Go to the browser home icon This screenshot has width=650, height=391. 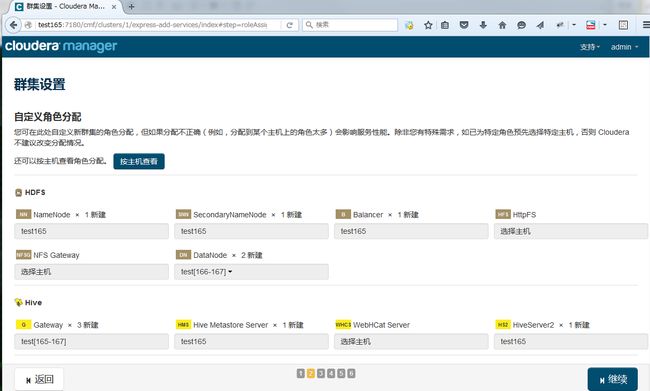coord(502,25)
